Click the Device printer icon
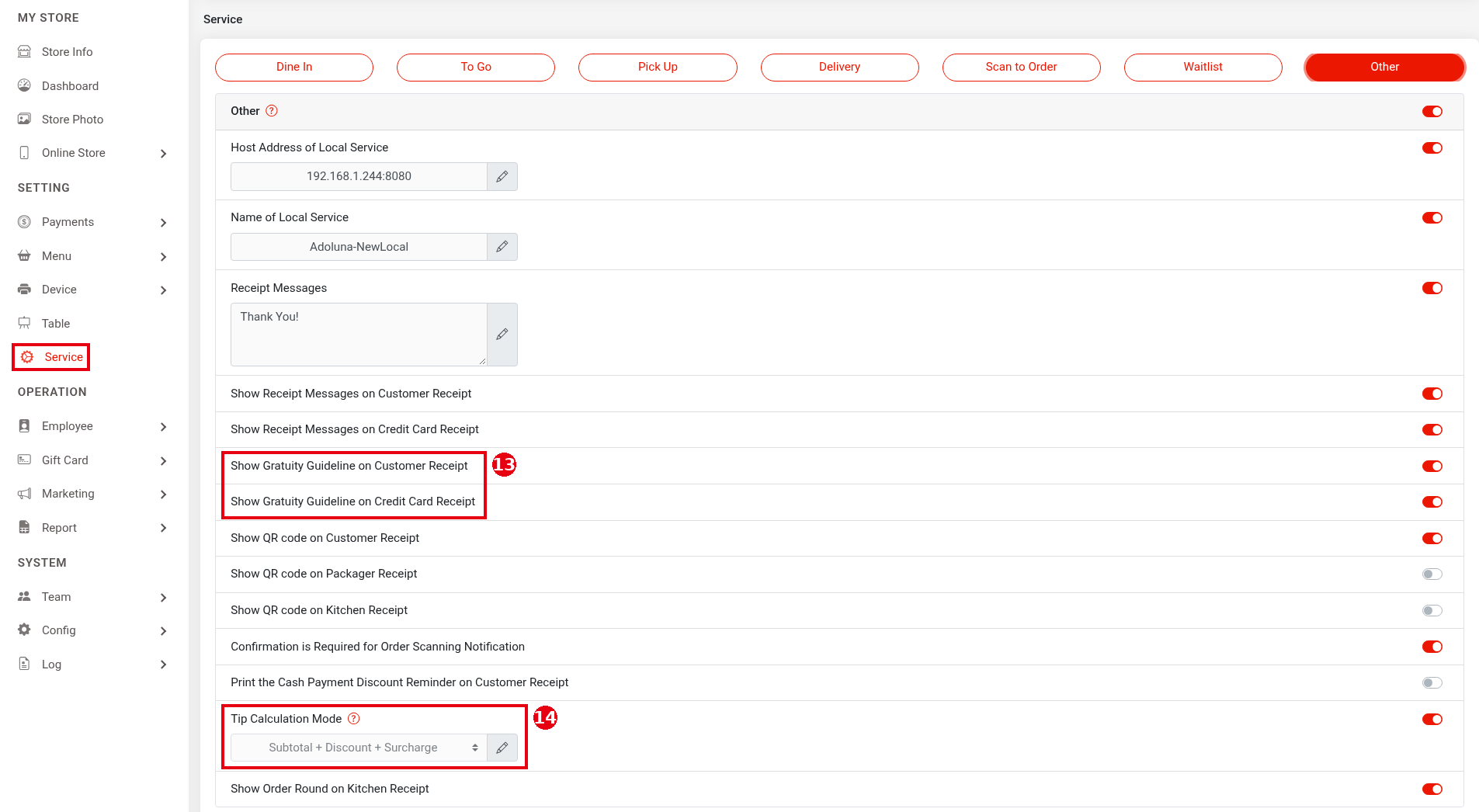The height and width of the screenshot is (812, 1479). pyautogui.click(x=25, y=290)
